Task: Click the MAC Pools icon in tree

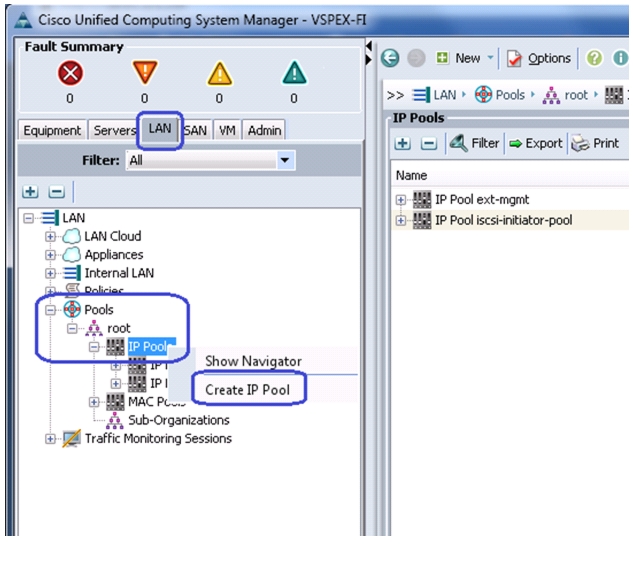Action: 115,402
